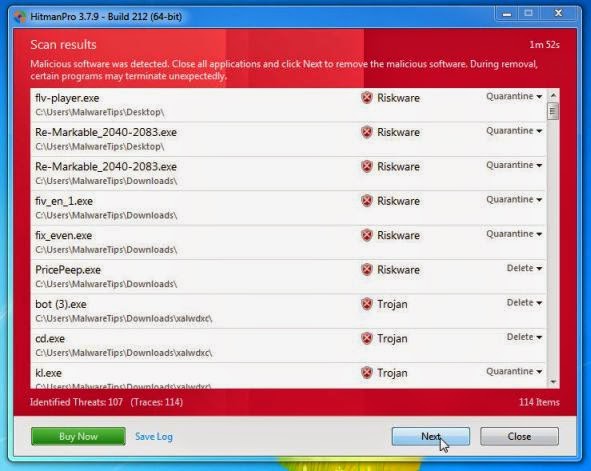591x471 pixels.
Task: Click Next to remove the malicious software
Action: point(430,436)
